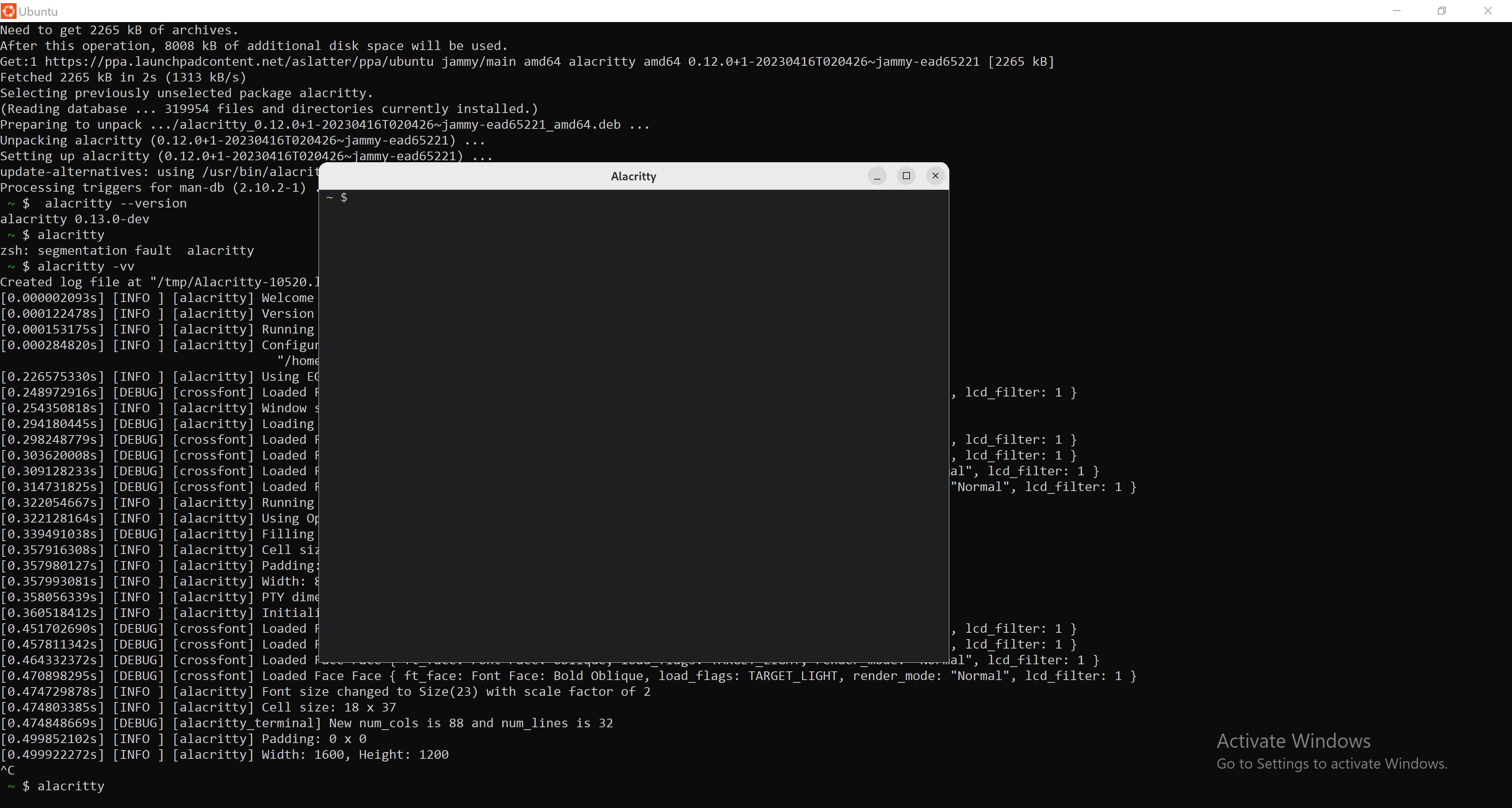Minimize the Ubuntu terminal window
This screenshot has height=808, width=1512.
coord(1396,11)
